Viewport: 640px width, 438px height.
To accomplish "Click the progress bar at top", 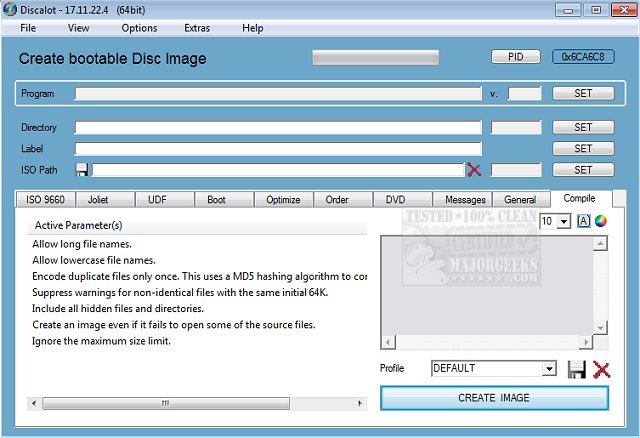I will 376,58.
